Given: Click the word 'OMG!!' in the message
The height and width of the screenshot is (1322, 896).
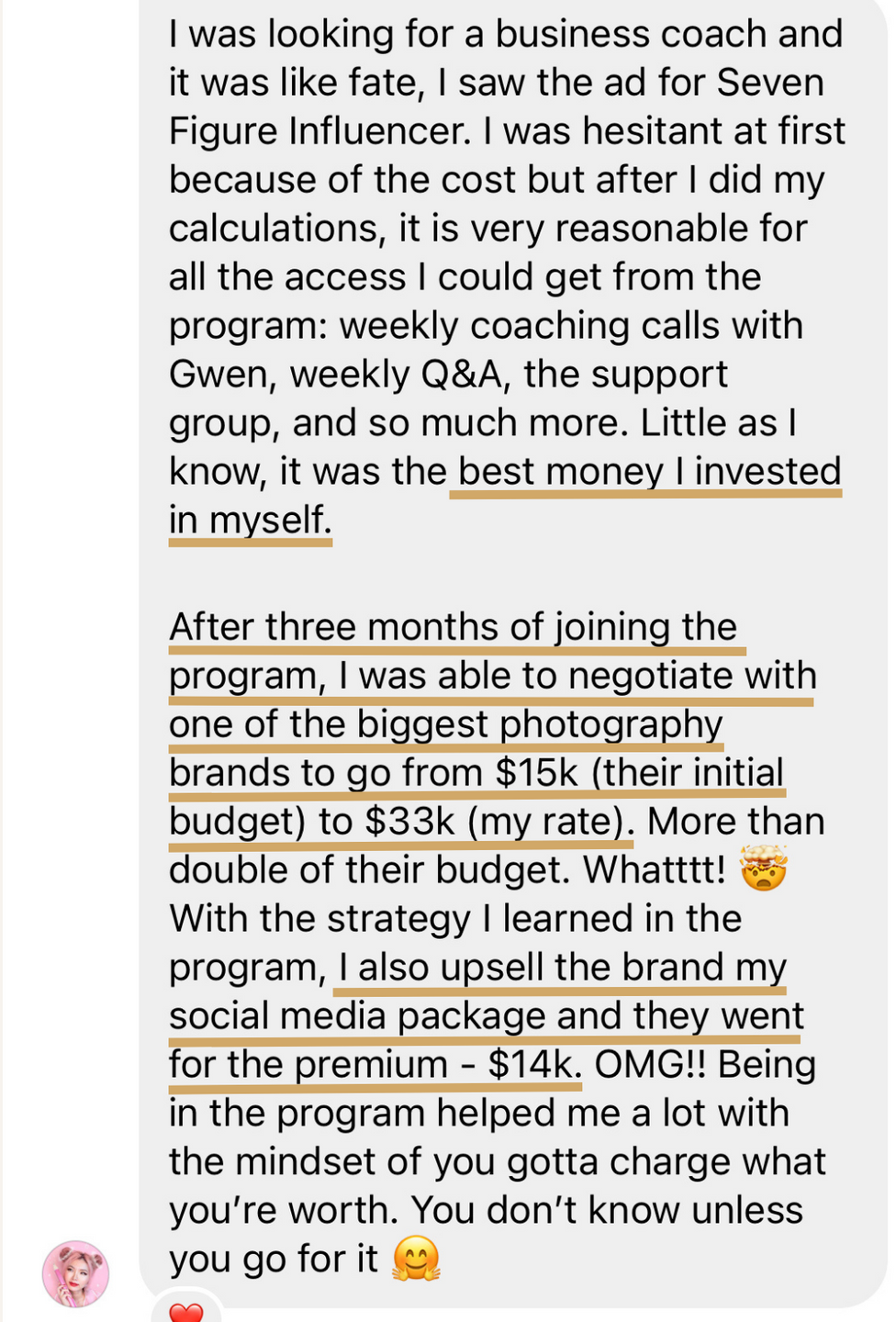Looking at the screenshot, I should pyautogui.click(x=652, y=1064).
